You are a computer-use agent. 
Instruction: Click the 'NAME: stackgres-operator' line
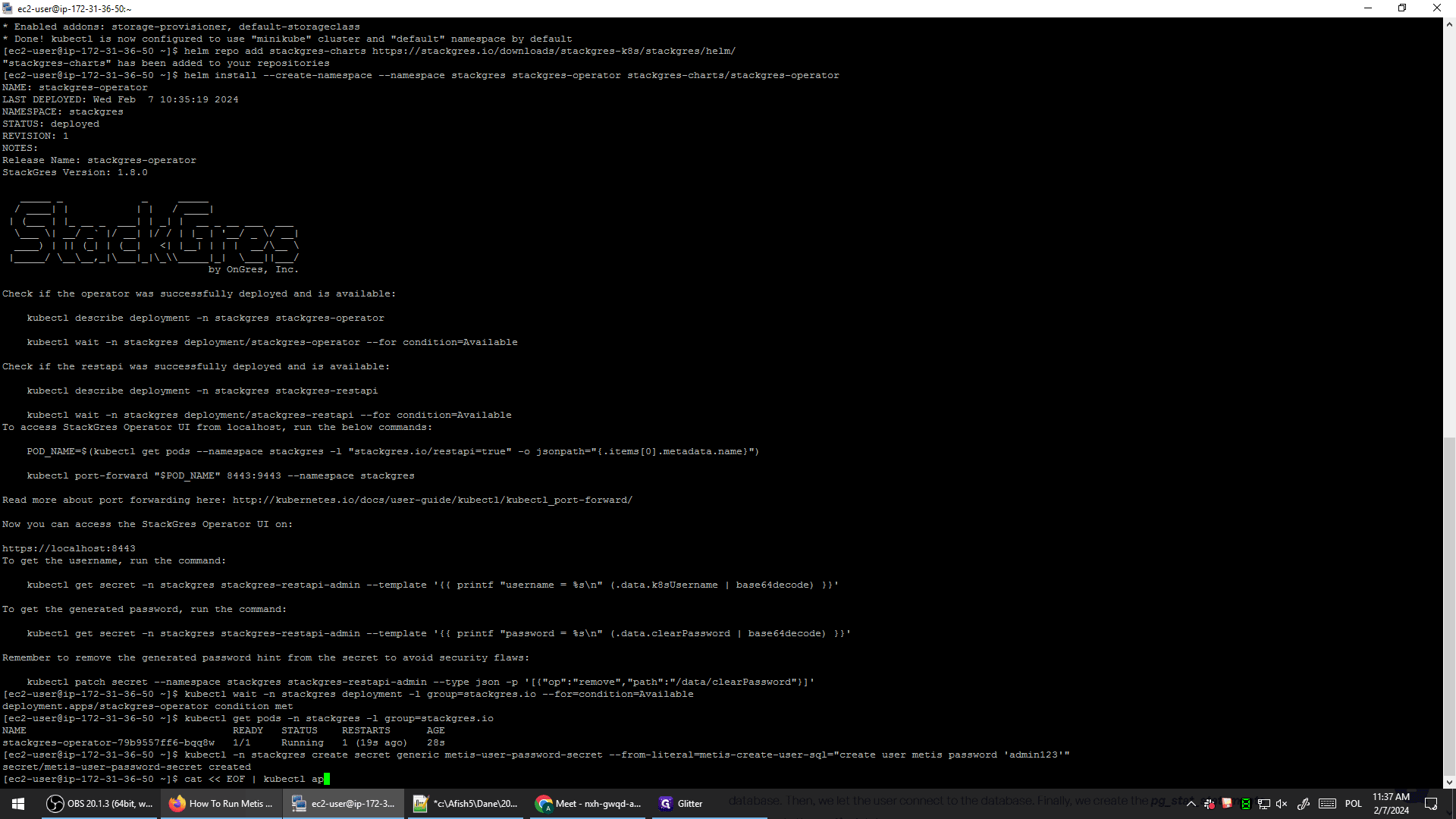tap(75, 87)
